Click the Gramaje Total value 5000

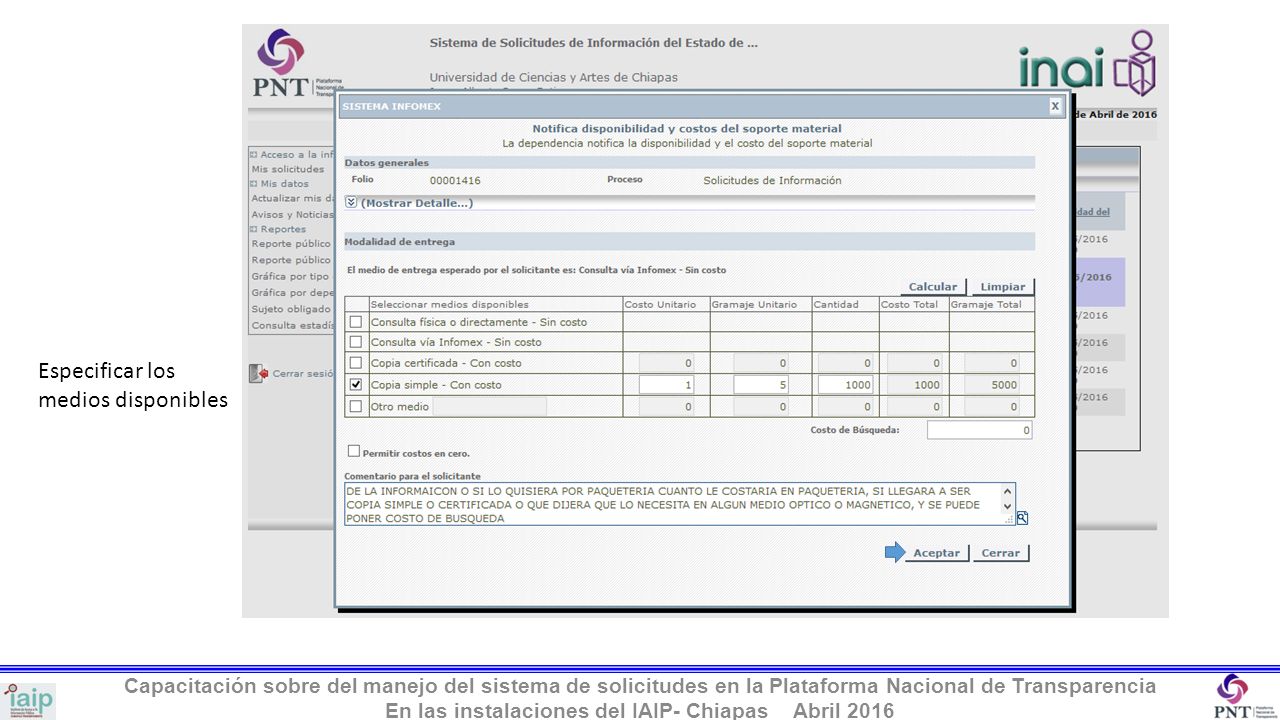[x=992, y=385]
